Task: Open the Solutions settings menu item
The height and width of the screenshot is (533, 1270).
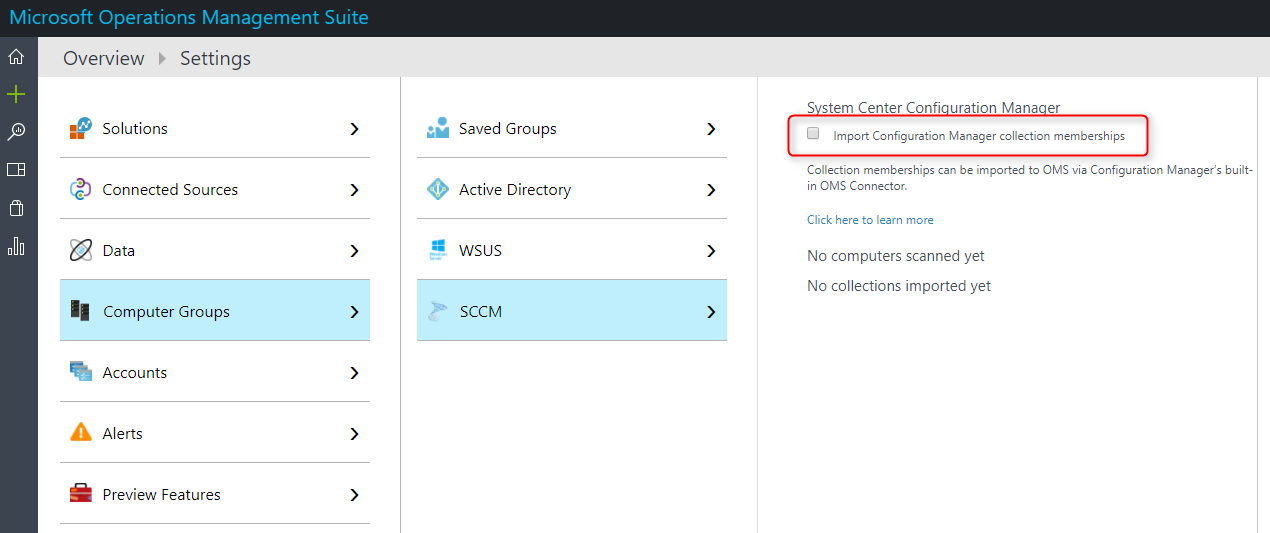Action: click(215, 128)
